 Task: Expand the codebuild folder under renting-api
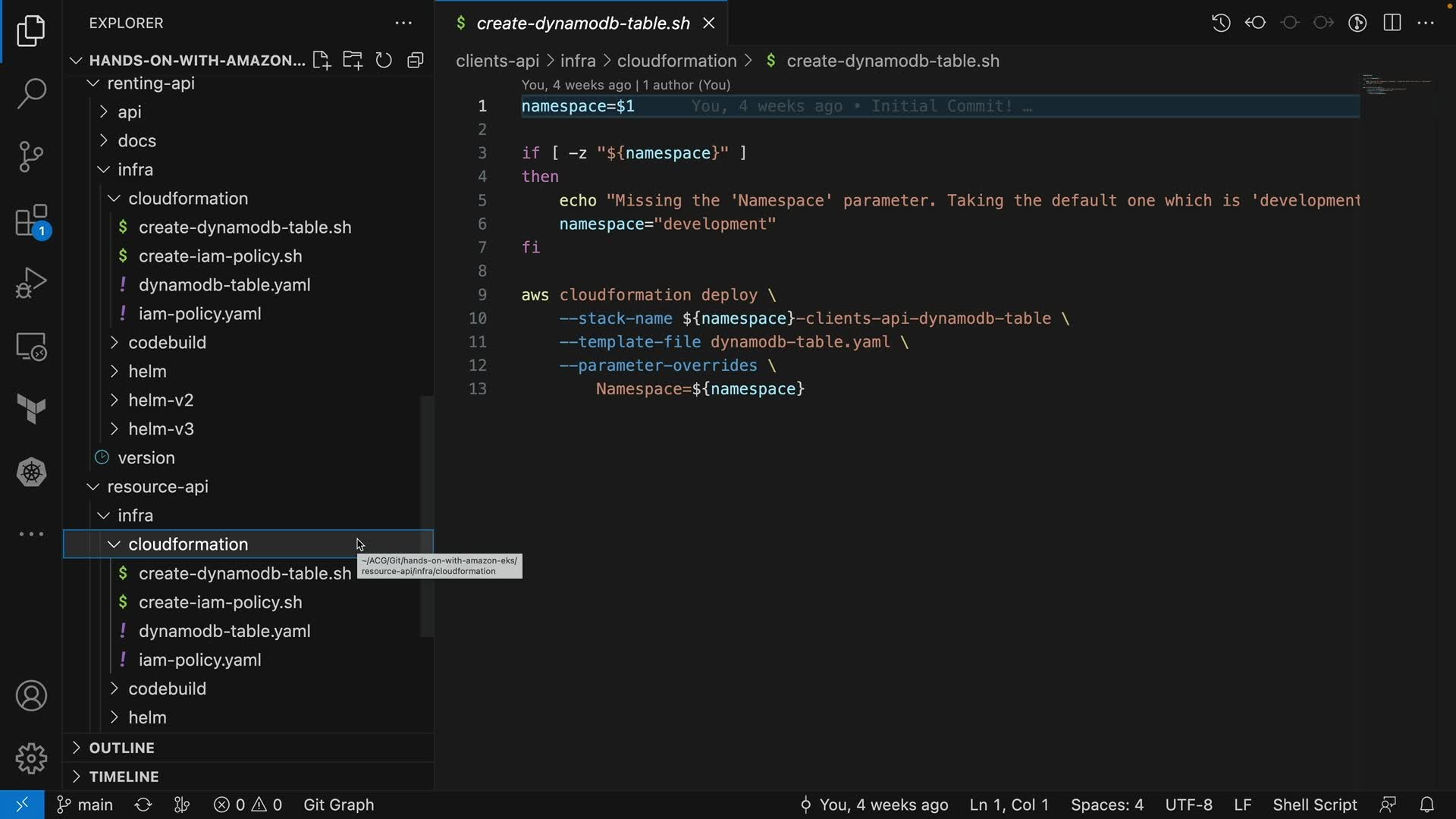pyautogui.click(x=167, y=343)
